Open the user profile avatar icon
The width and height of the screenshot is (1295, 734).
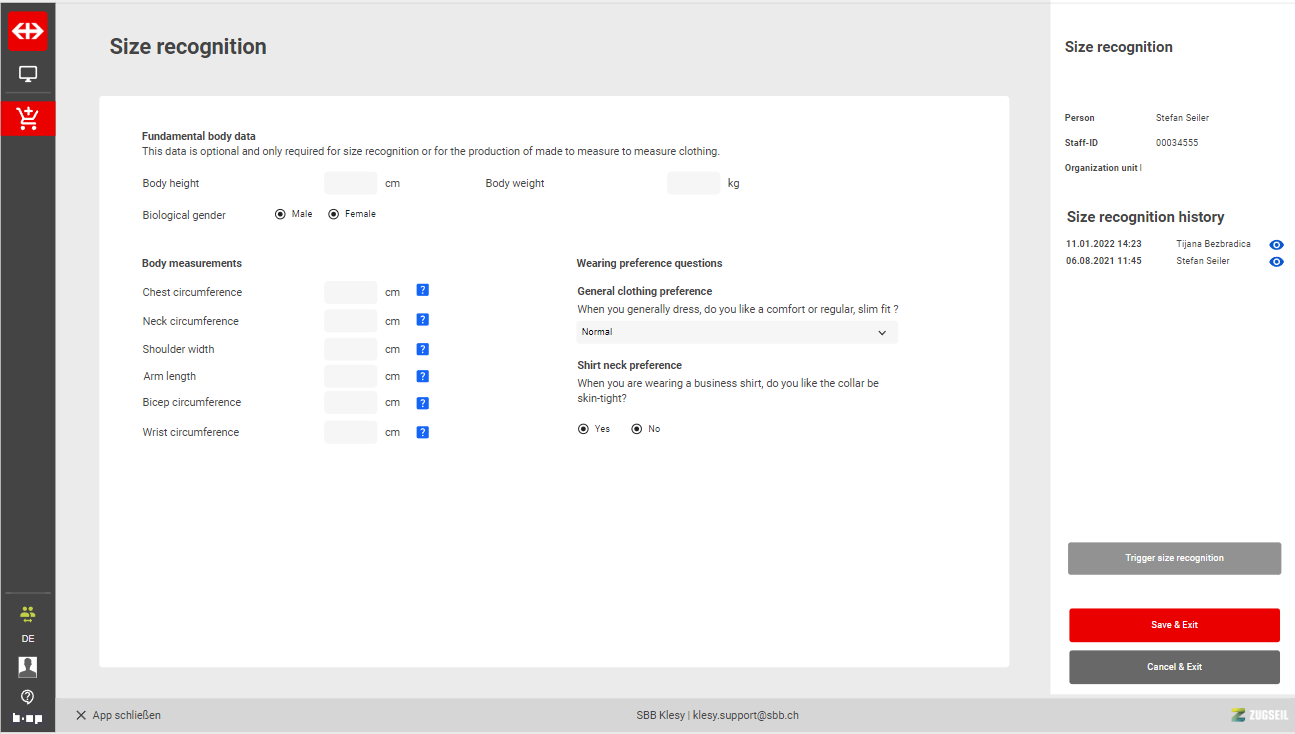28,667
